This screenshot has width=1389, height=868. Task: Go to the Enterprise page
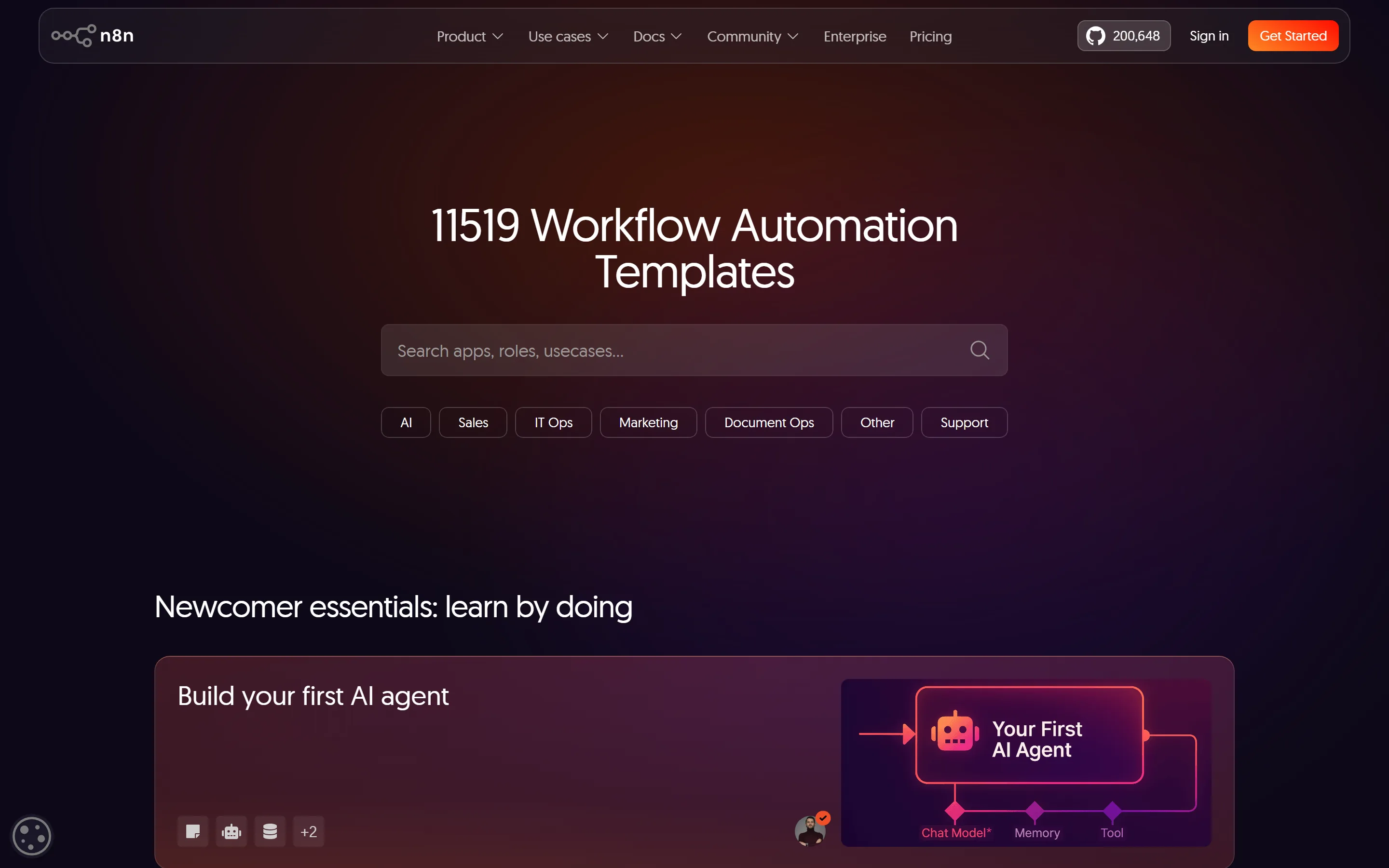(855, 36)
